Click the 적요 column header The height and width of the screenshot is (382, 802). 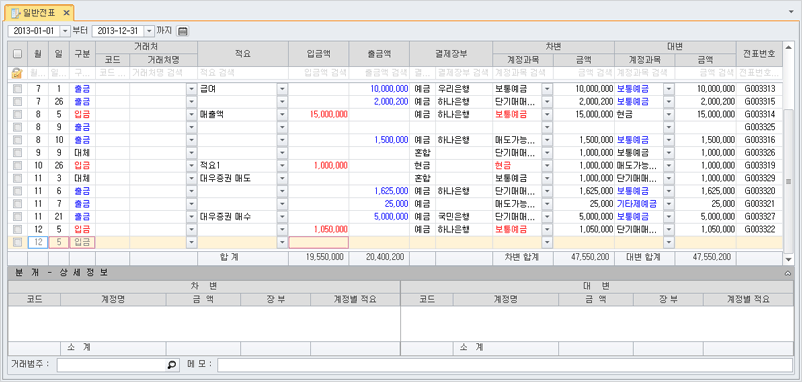[243, 54]
